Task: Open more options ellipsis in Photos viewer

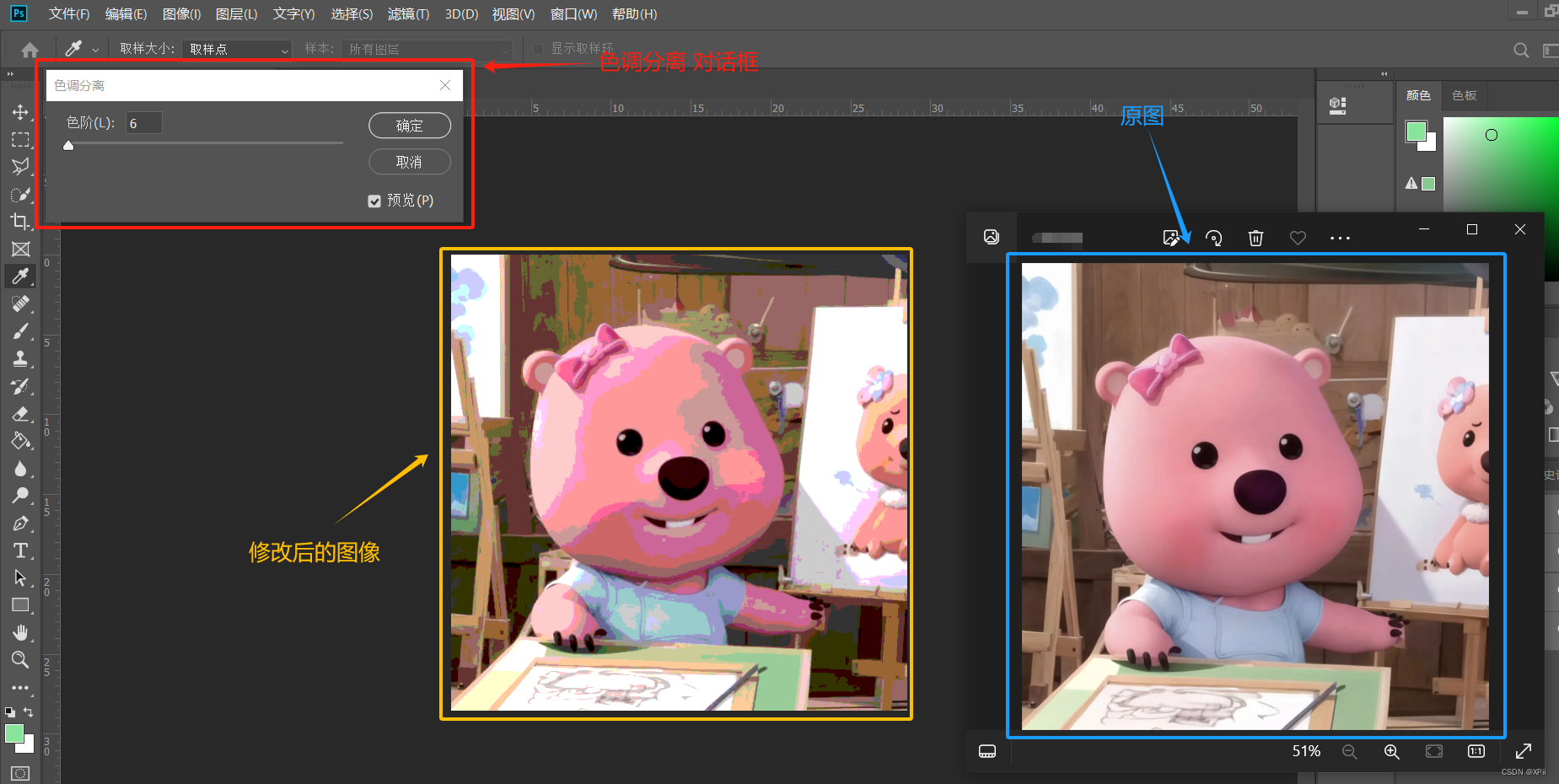Action: click(x=1340, y=238)
